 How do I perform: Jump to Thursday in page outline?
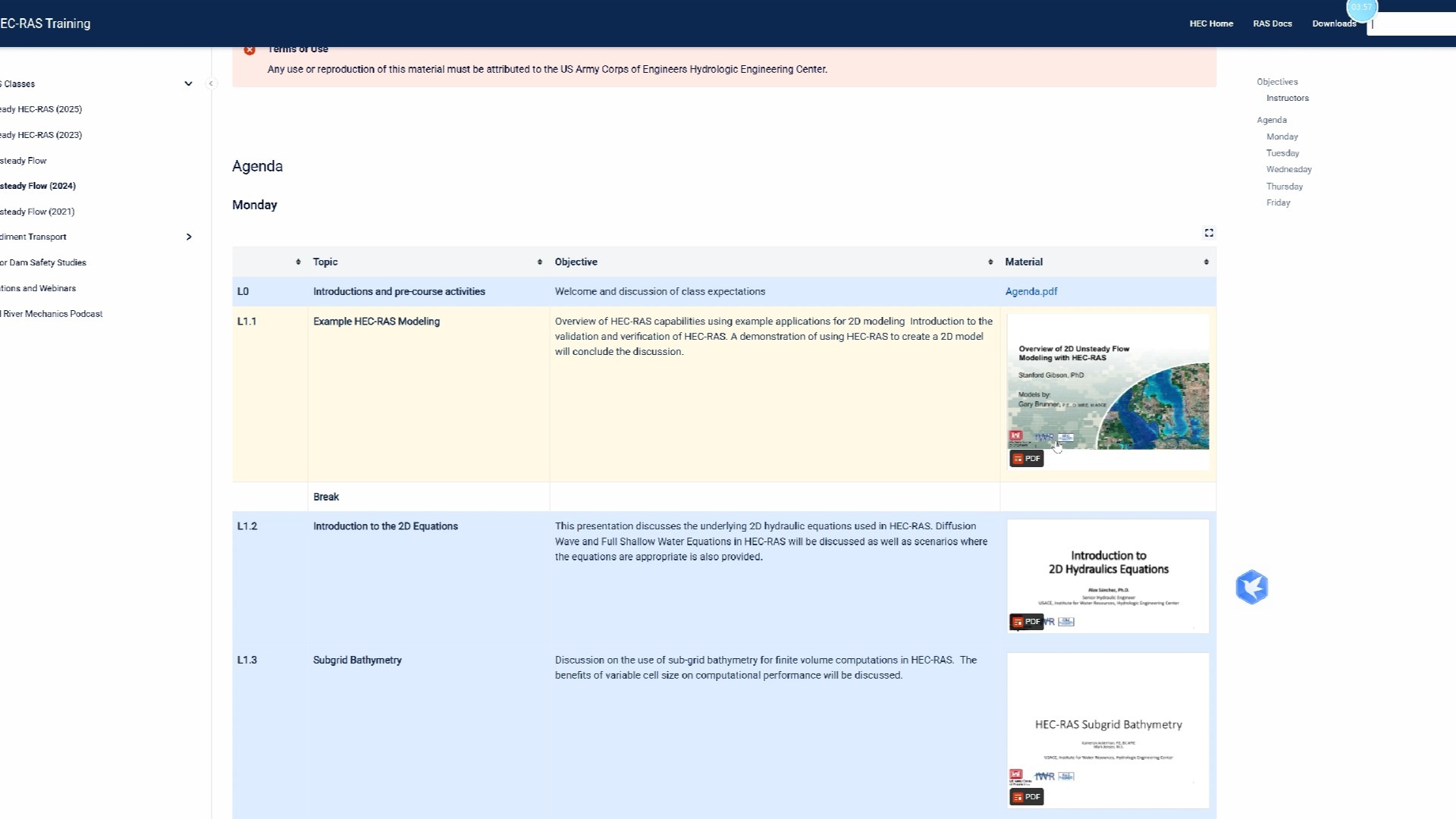pyautogui.click(x=1284, y=187)
